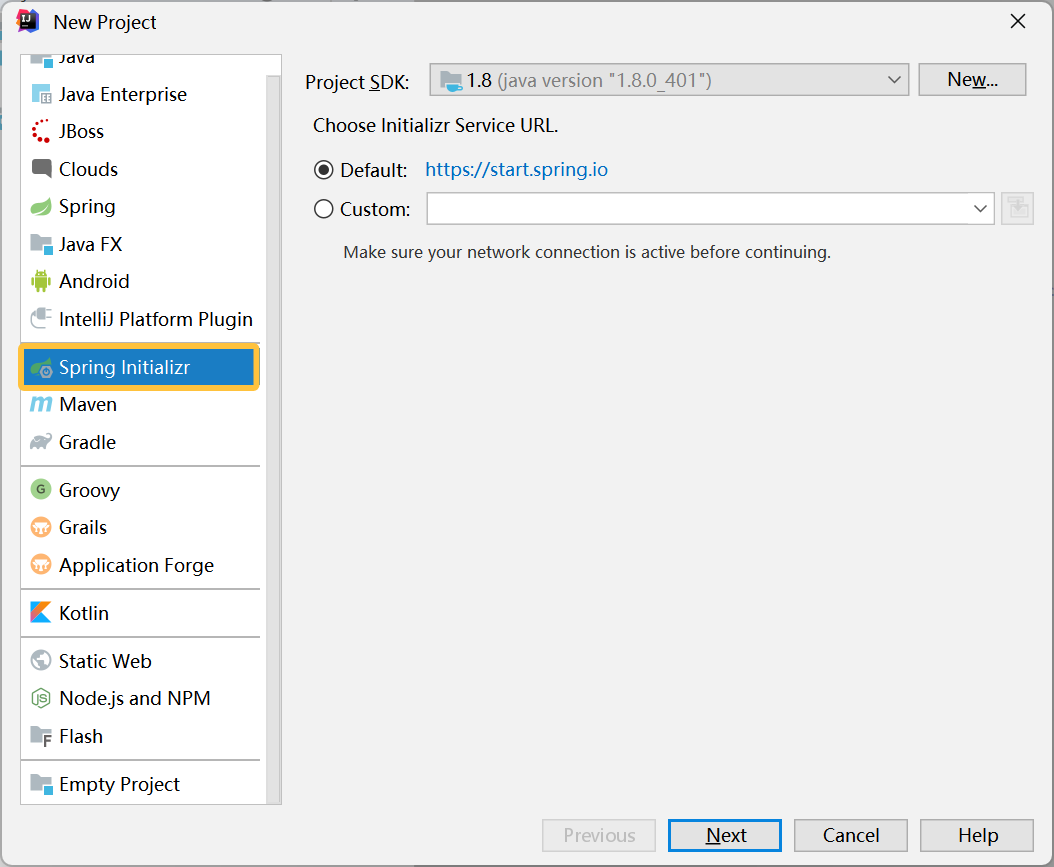Click the Clouds speech bubble icon

[x=41, y=168]
